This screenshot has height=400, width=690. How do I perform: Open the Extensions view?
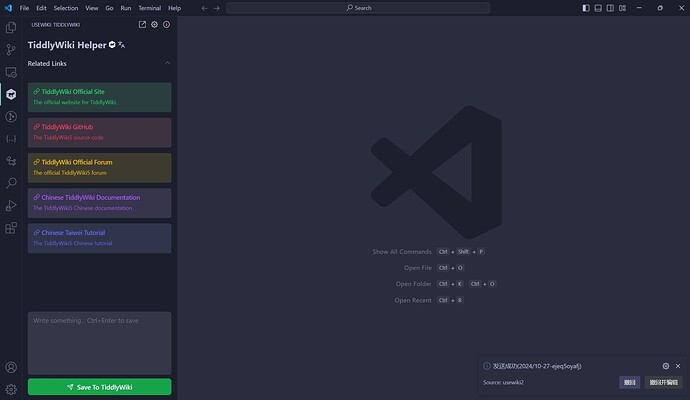point(11,228)
